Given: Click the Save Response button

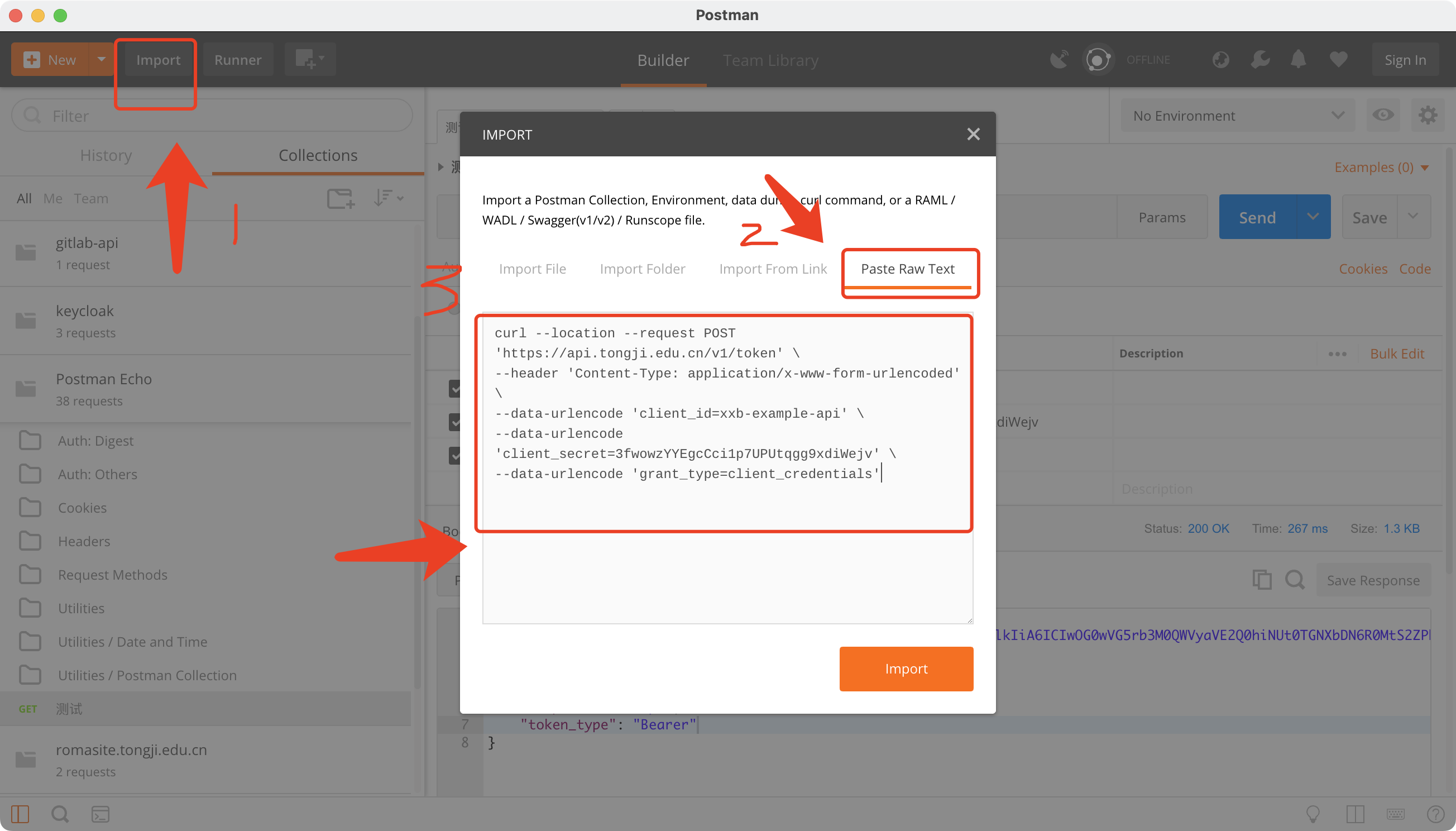Looking at the screenshot, I should pos(1373,580).
